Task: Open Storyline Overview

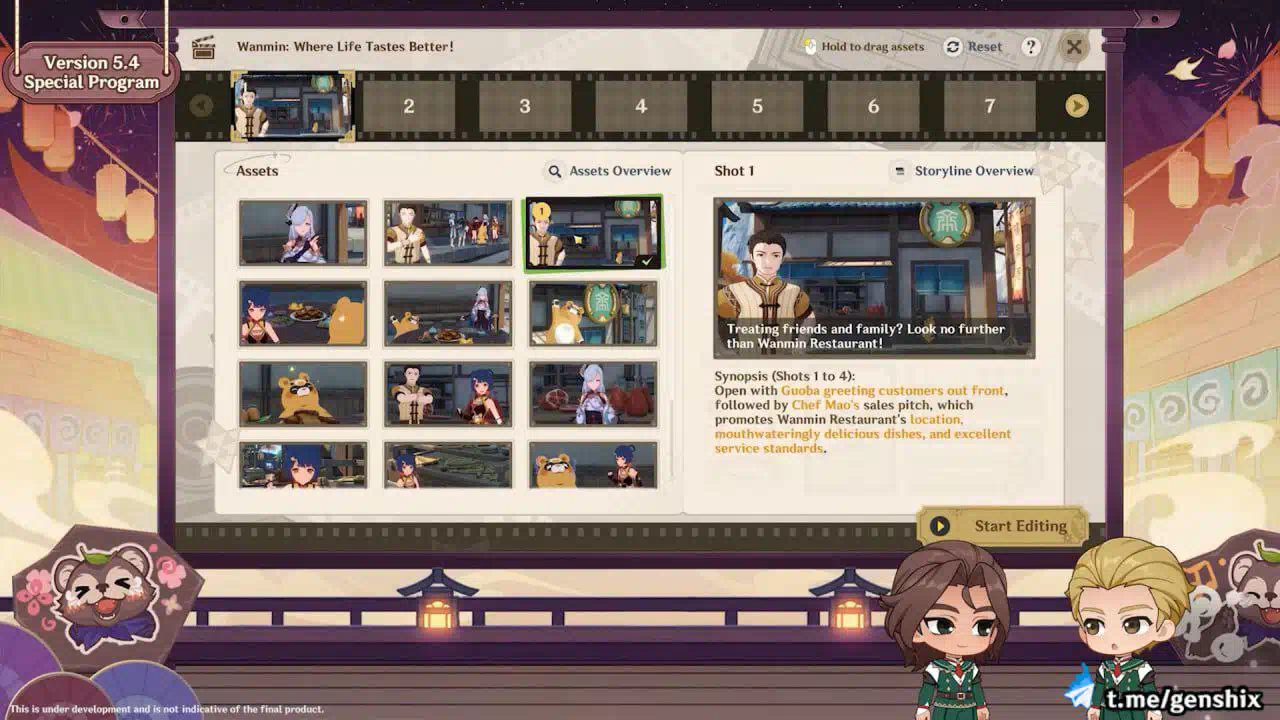Action: point(963,171)
